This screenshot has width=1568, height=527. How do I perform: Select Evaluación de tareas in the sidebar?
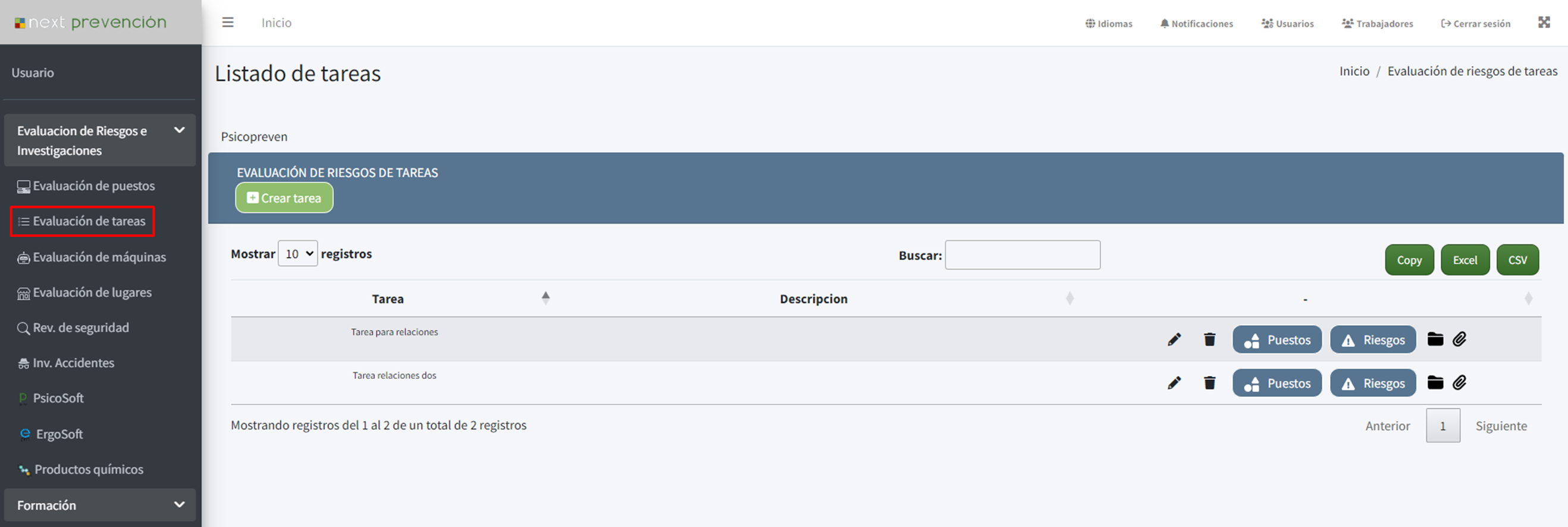click(82, 221)
